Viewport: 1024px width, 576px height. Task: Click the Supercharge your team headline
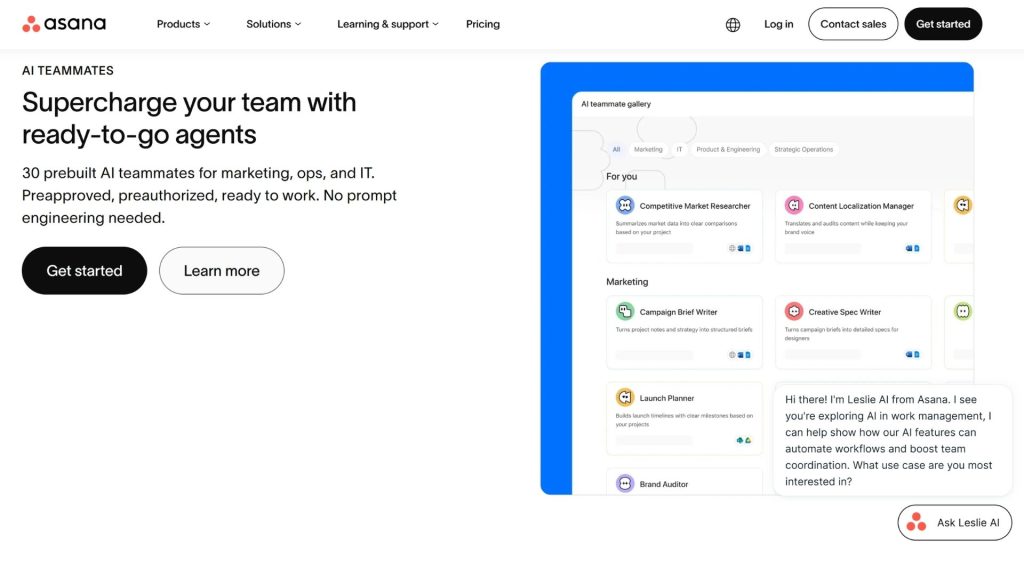point(189,118)
